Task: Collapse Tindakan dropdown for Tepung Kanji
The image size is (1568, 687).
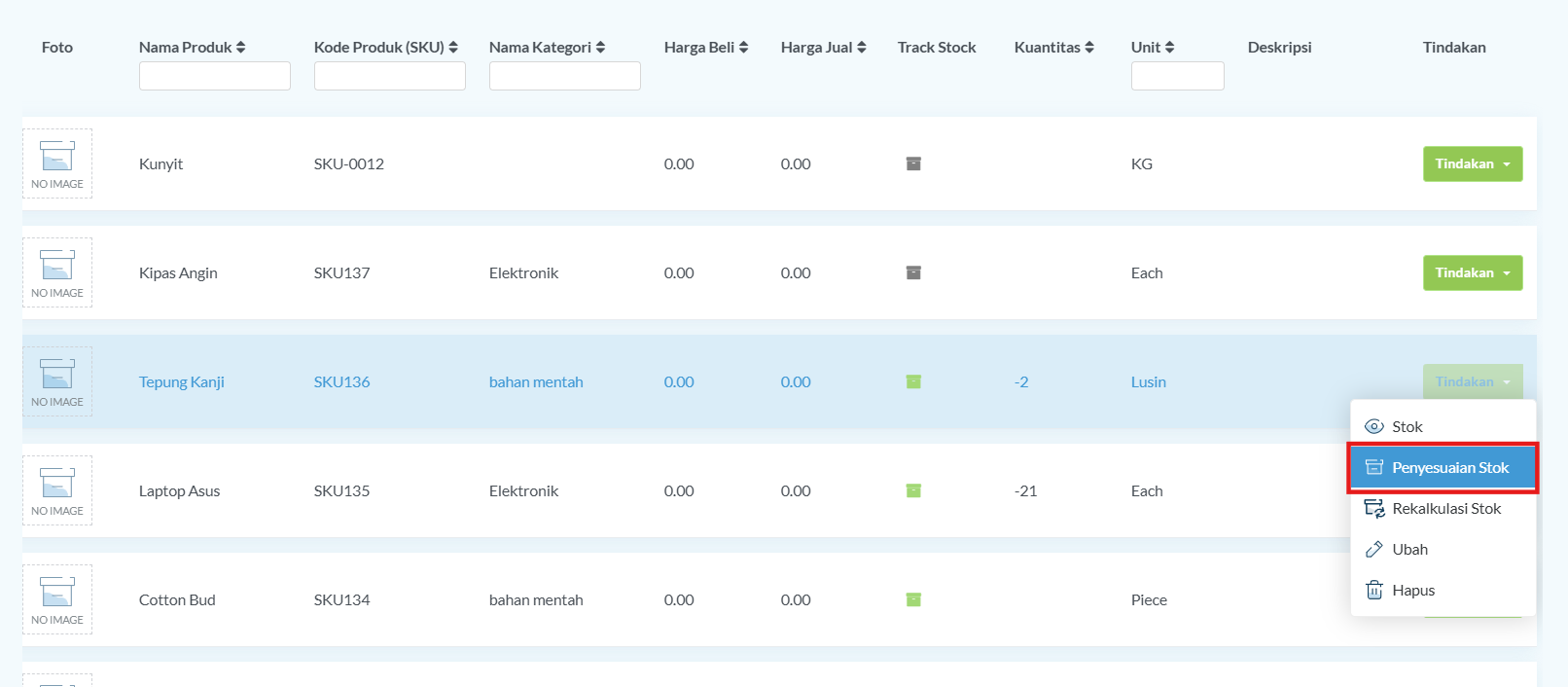Action: pyautogui.click(x=1473, y=381)
